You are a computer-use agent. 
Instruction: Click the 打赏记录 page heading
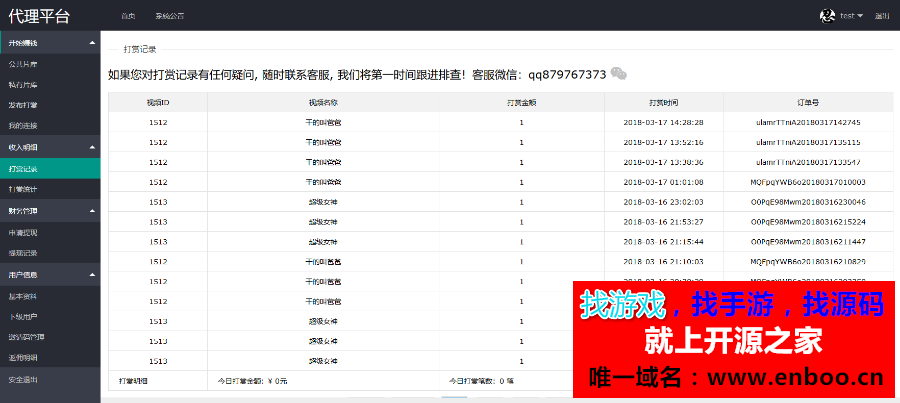tap(139, 49)
